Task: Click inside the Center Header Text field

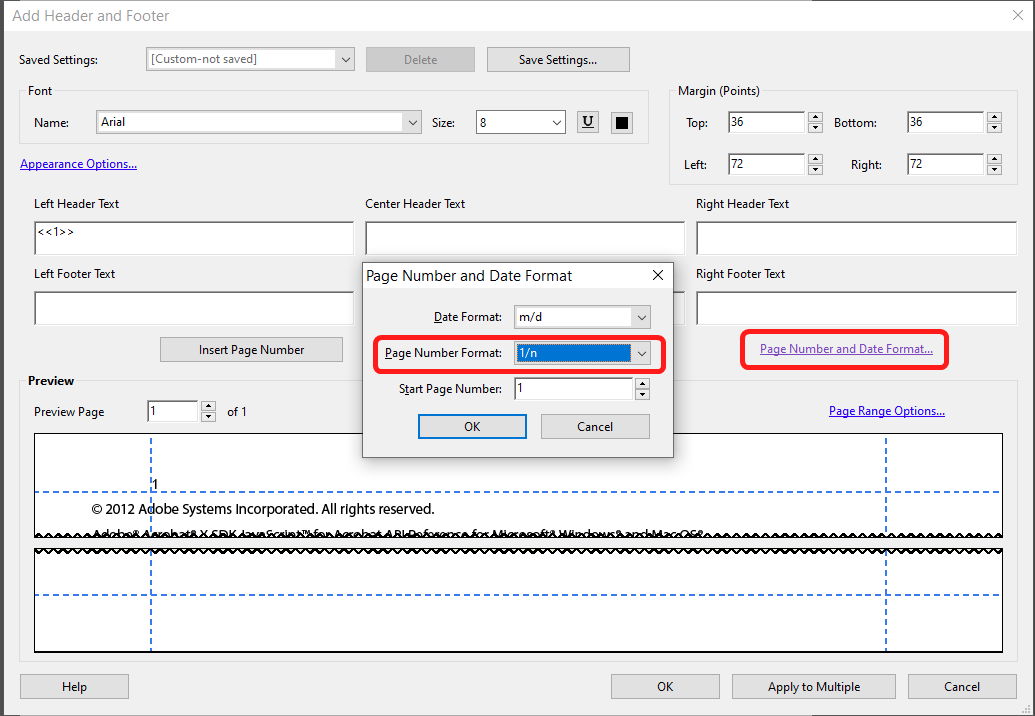Action: pos(524,237)
